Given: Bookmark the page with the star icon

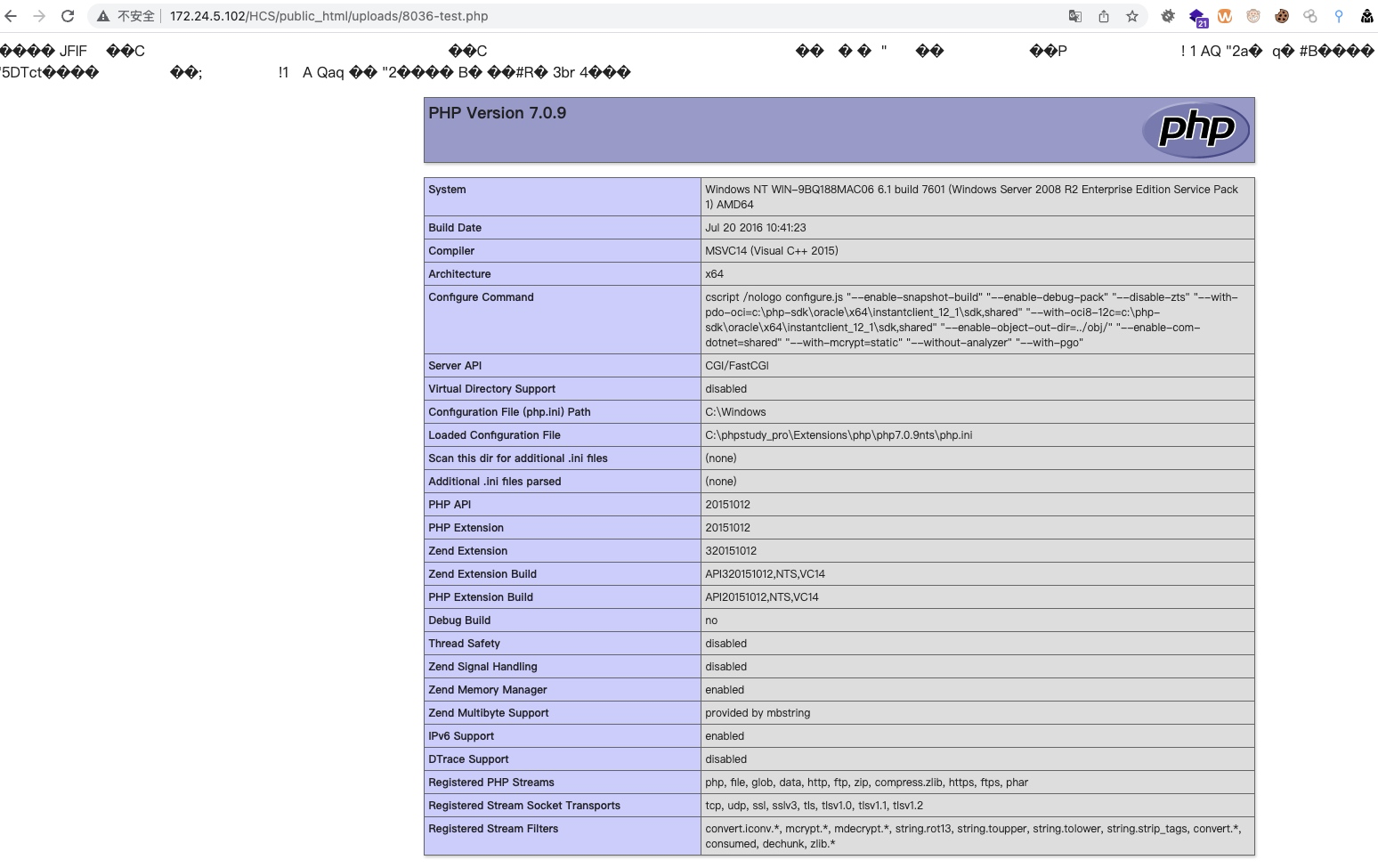Looking at the screenshot, I should 1132,16.
